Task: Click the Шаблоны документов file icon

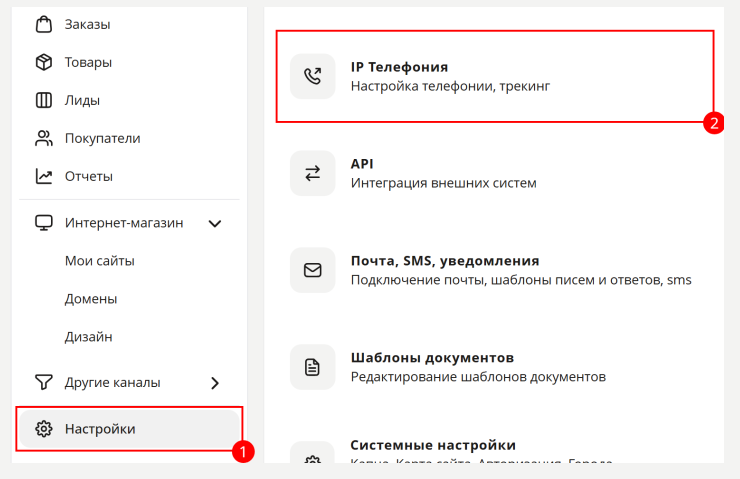Action: (x=312, y=367)
